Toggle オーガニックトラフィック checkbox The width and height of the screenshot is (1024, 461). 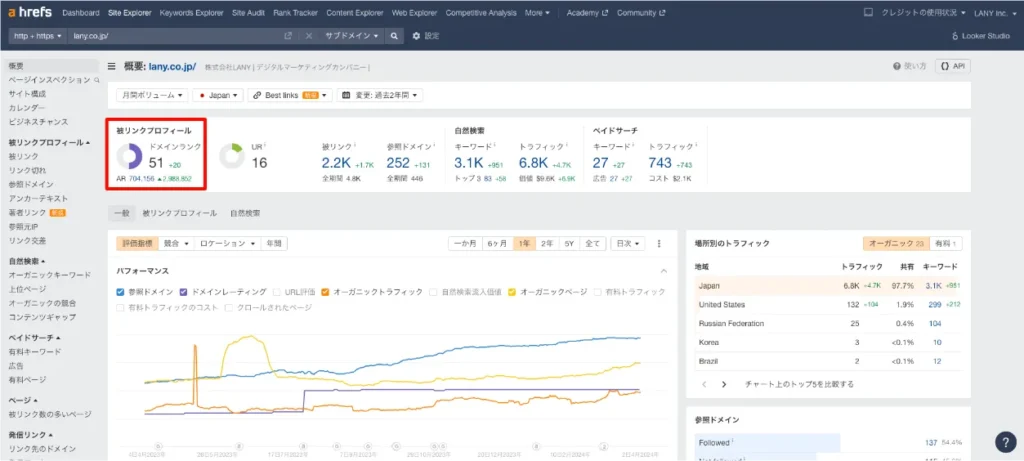326,292
